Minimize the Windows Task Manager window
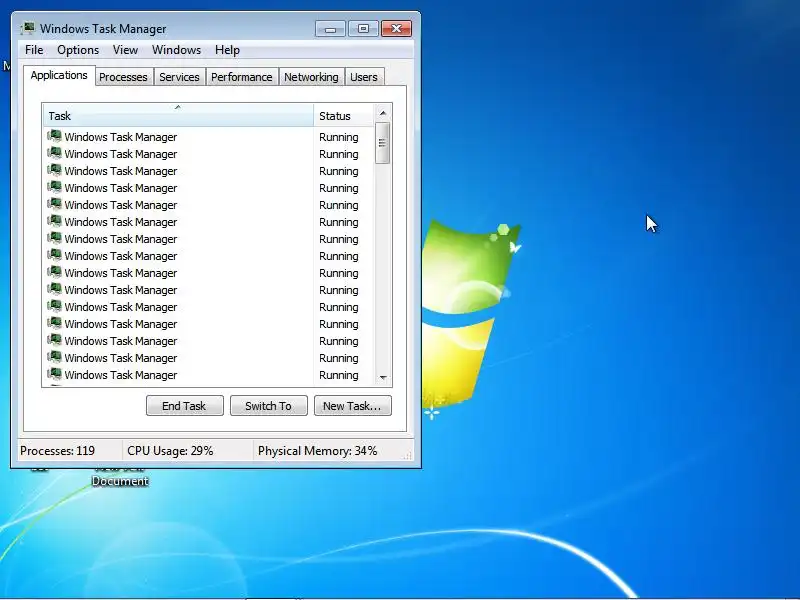Screen dimensions: 800x600 pos(330,29)
